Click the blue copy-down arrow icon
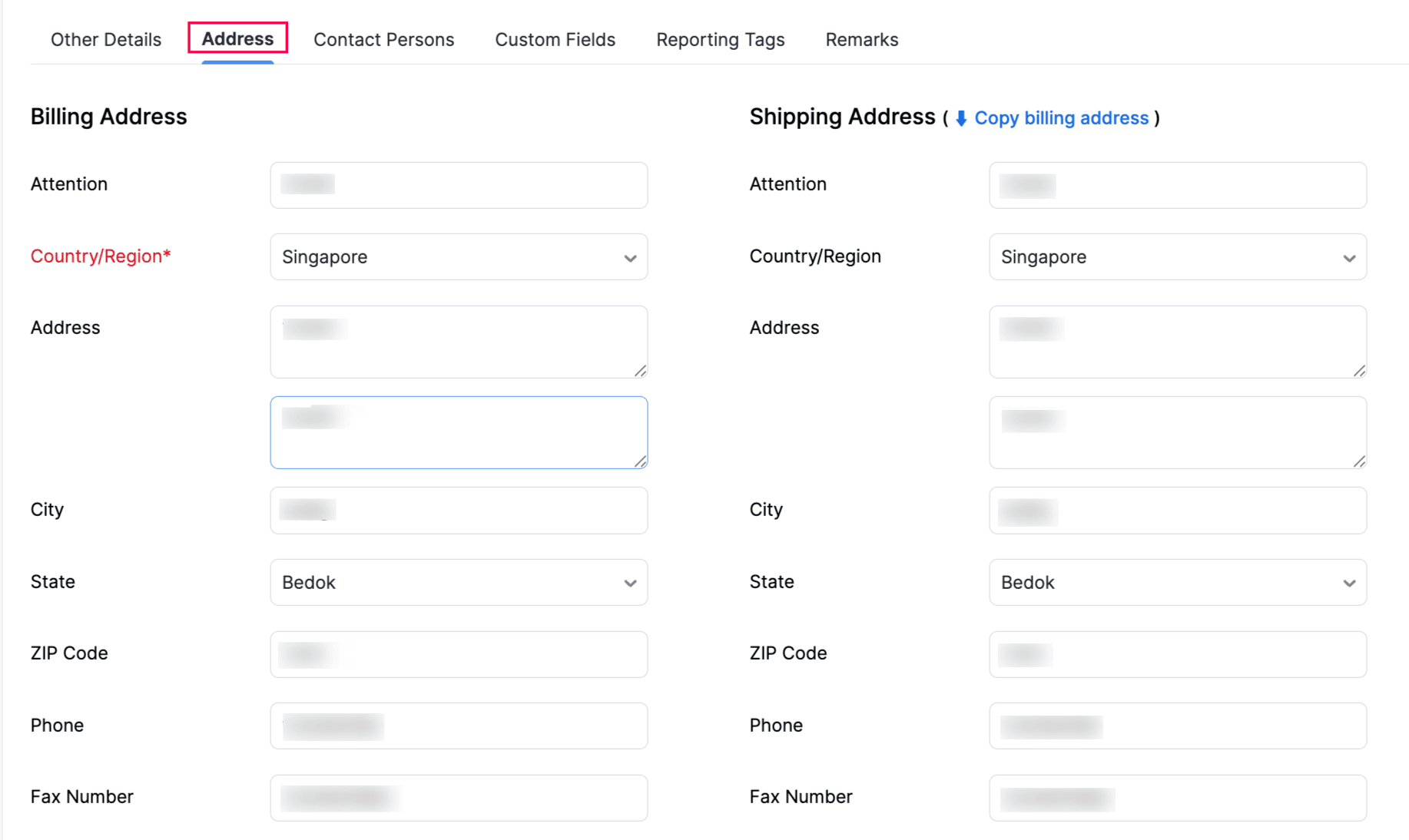 pos(961,118)
